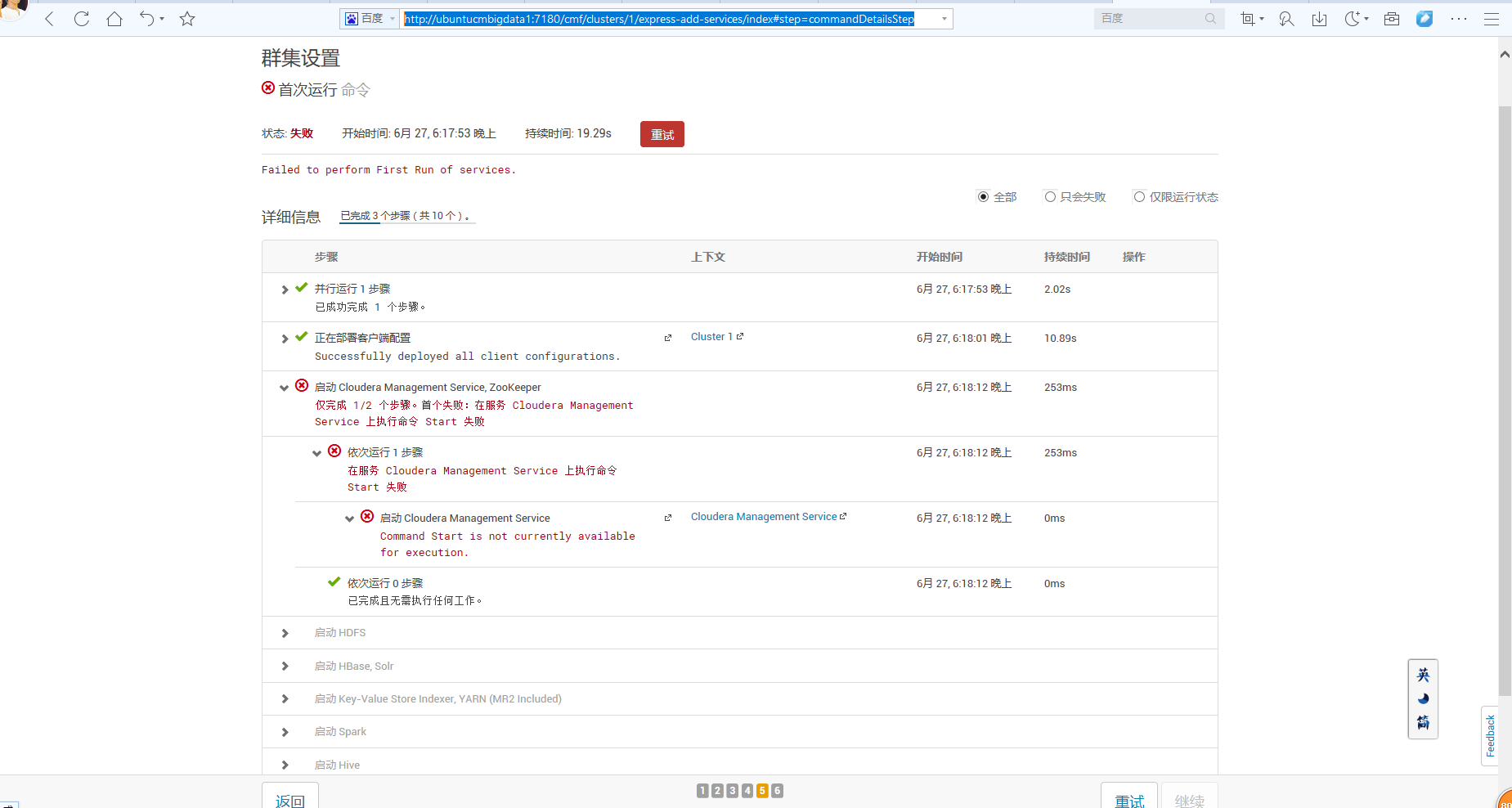
Task: Open external link icon in client configuration row
Action: click(668, 338)
